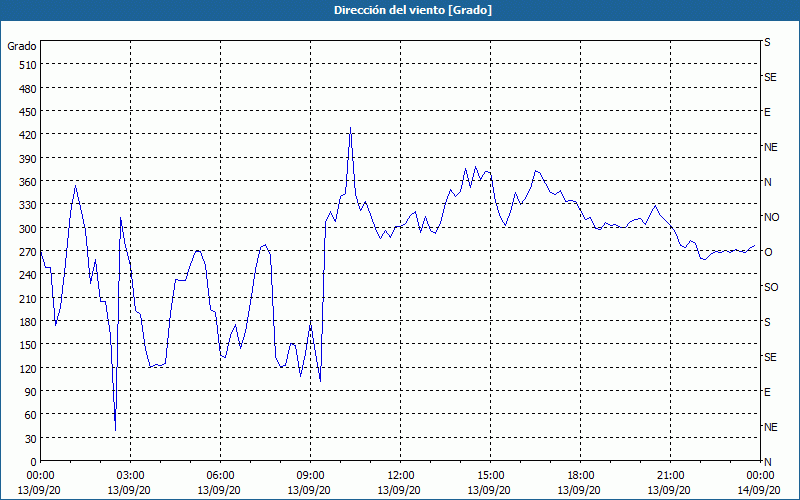Select the 06:00 time label

pos(220,476)
